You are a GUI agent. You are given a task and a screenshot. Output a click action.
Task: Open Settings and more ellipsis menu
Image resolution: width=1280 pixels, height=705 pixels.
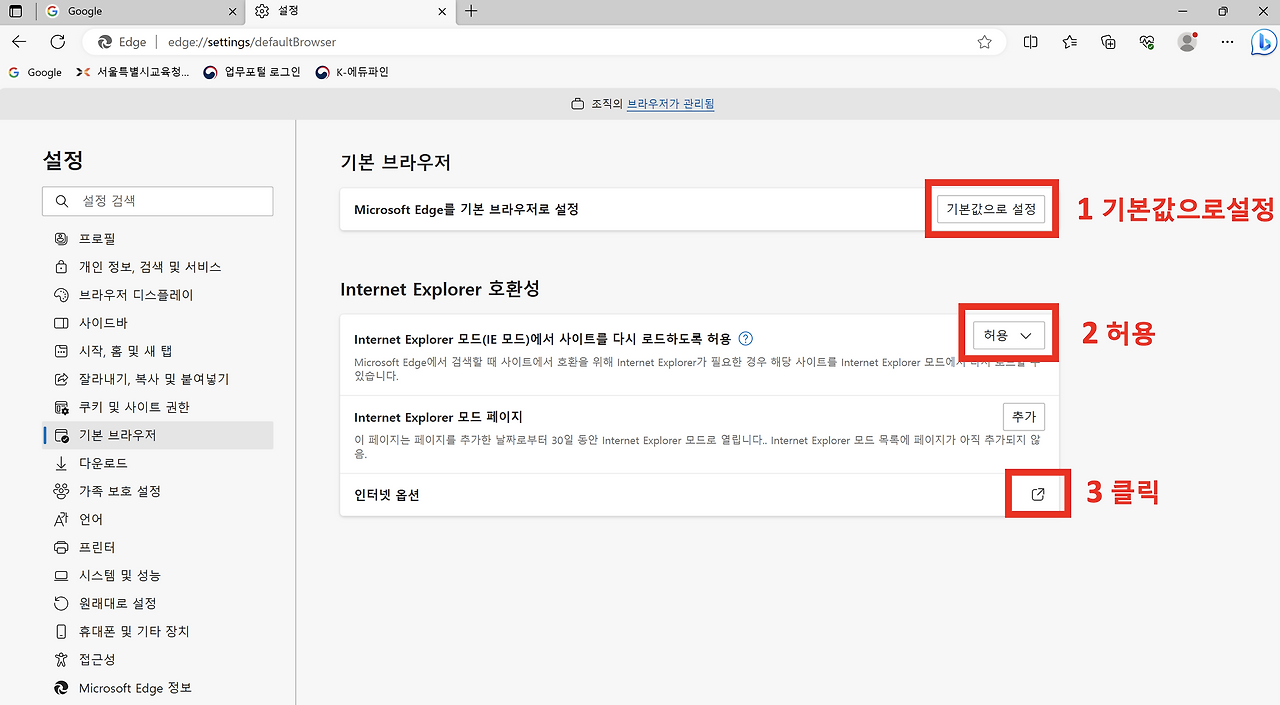click(x=1226, y=42)
